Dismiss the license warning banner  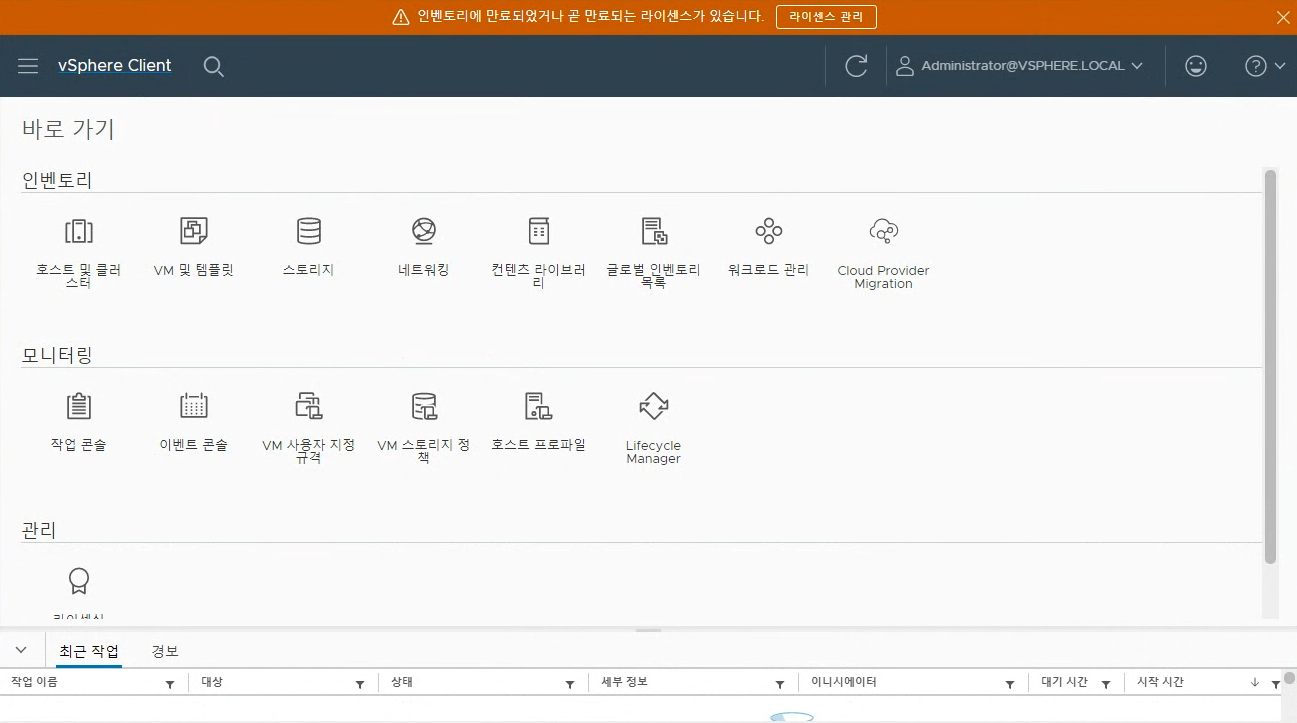click(1283, 17)
